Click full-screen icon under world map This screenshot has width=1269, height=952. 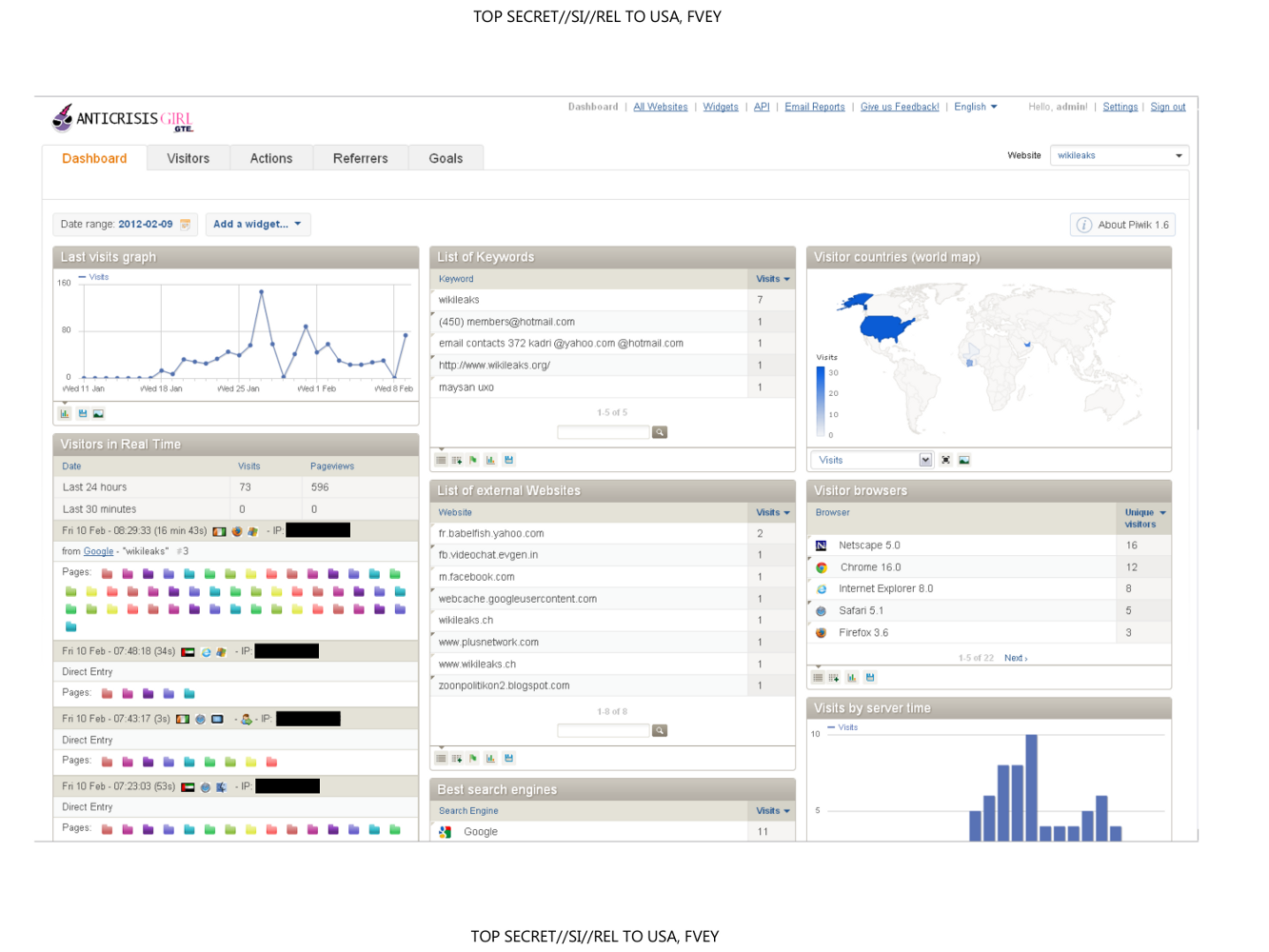[x=946, y=460]
